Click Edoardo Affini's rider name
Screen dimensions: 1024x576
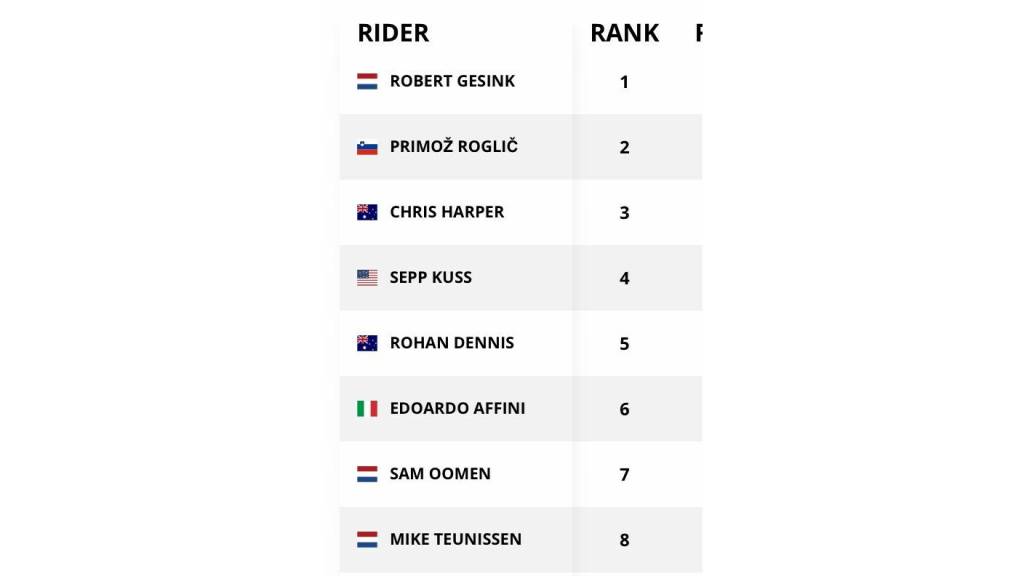click(457, 408)
